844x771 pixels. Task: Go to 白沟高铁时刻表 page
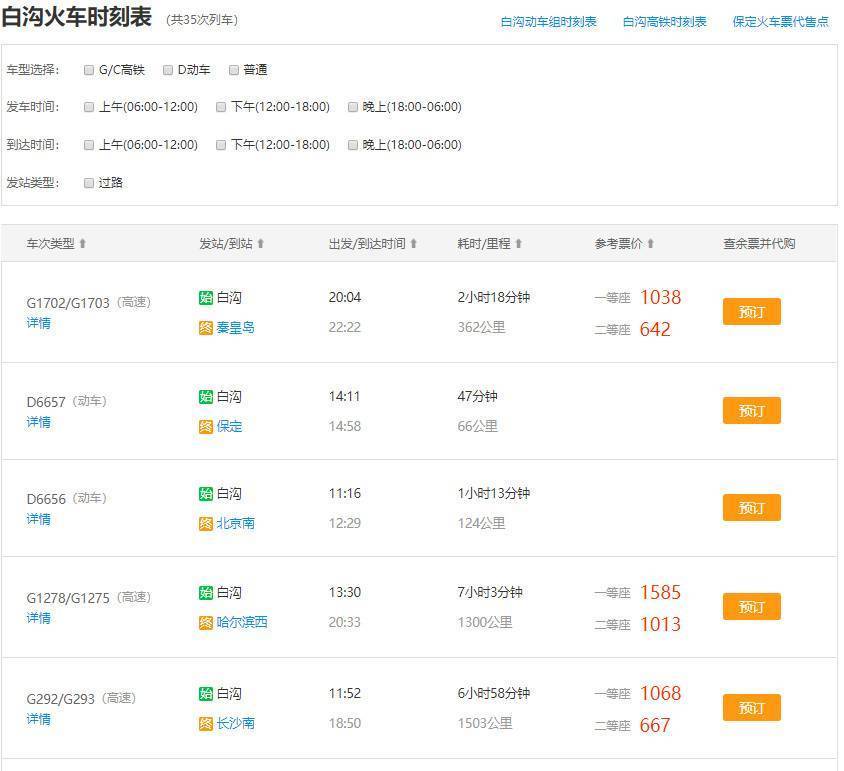(x=664, y=22)
